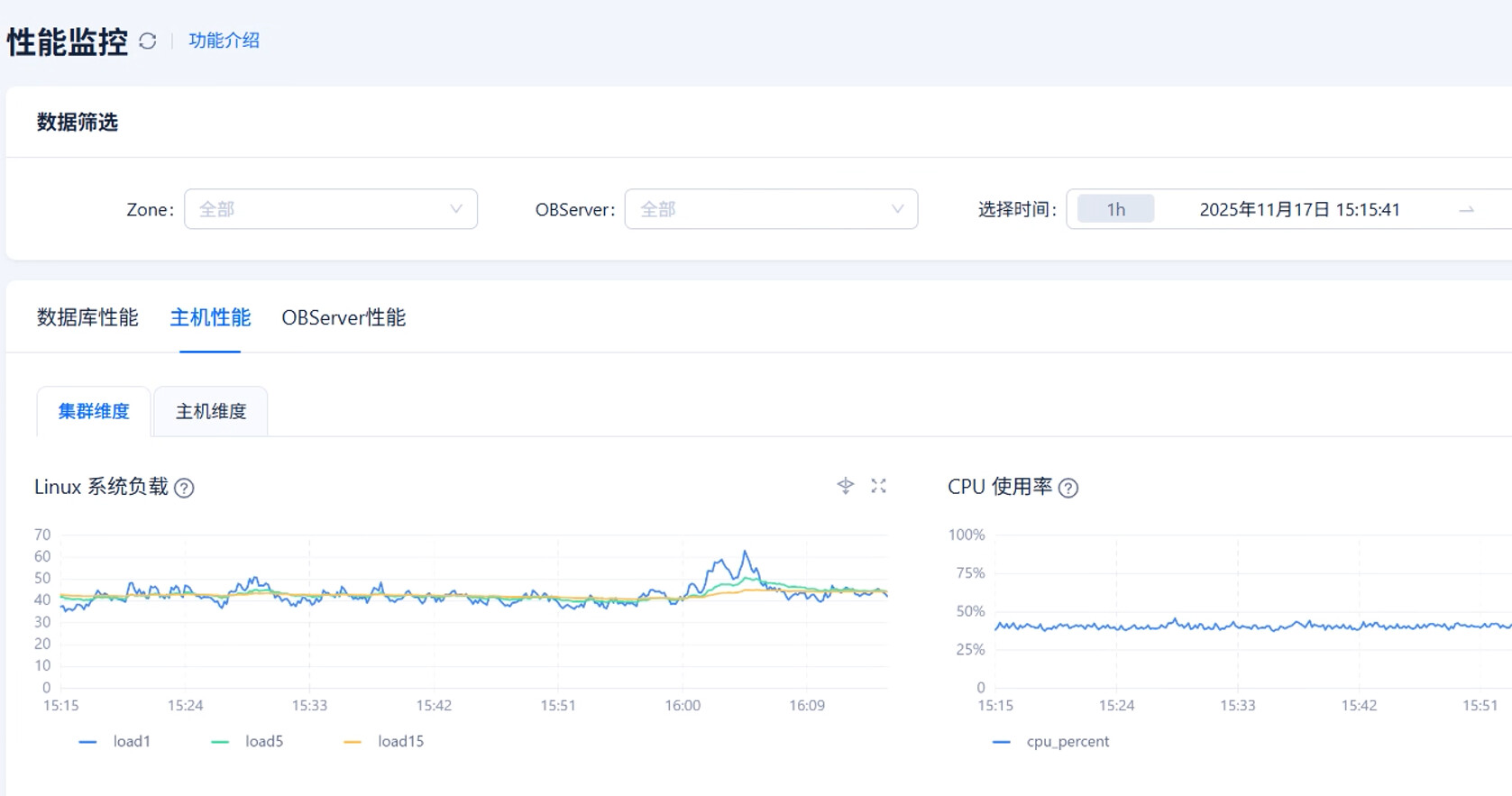The width and height of the screenshot is (1512, 796).
Task: Expand the Zone dropdown
Action: tap(330, 209)
